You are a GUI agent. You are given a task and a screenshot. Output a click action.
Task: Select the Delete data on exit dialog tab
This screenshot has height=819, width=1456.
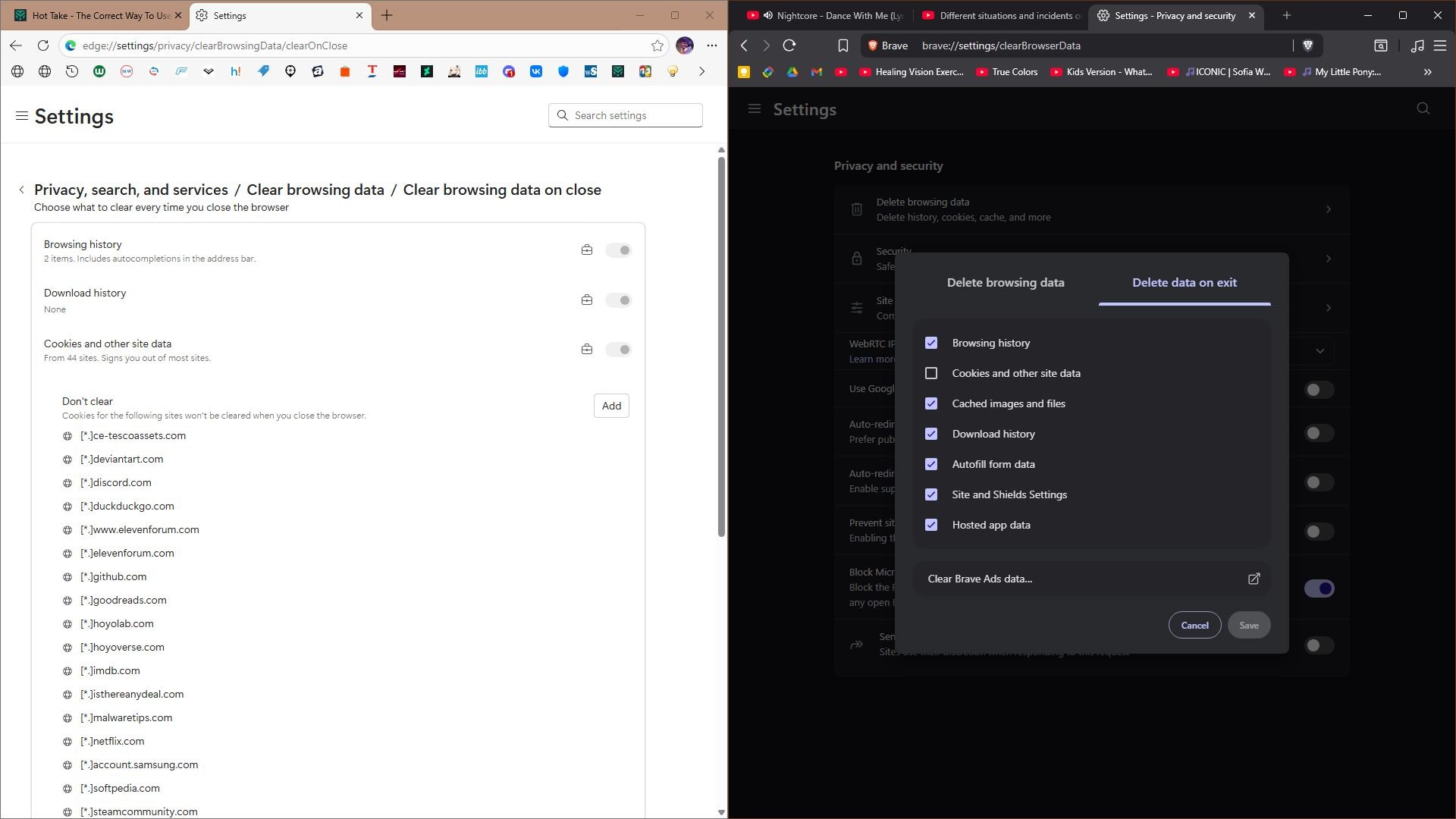(1185, 283)
